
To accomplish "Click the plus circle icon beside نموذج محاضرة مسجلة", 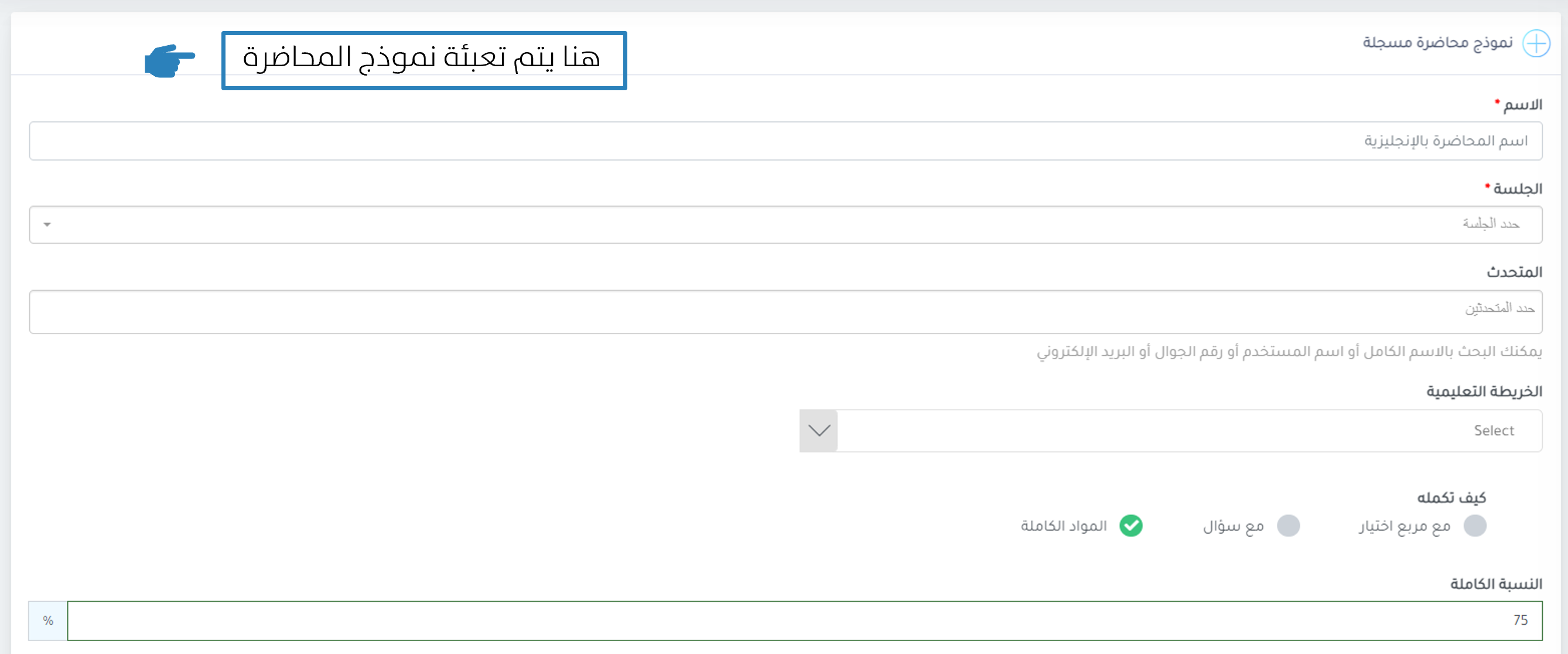I will tap(1536, 43).
